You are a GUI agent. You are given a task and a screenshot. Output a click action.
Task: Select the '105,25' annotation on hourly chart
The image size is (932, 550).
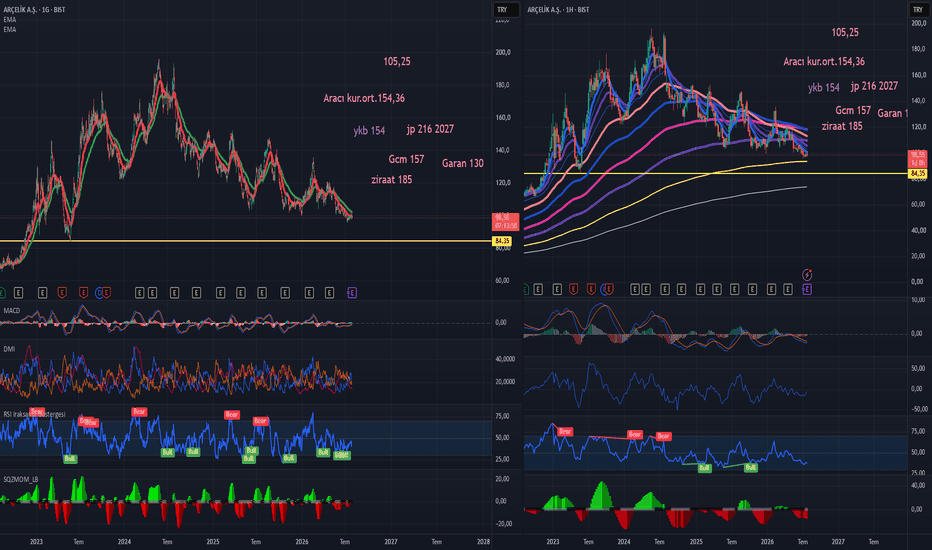845,32
